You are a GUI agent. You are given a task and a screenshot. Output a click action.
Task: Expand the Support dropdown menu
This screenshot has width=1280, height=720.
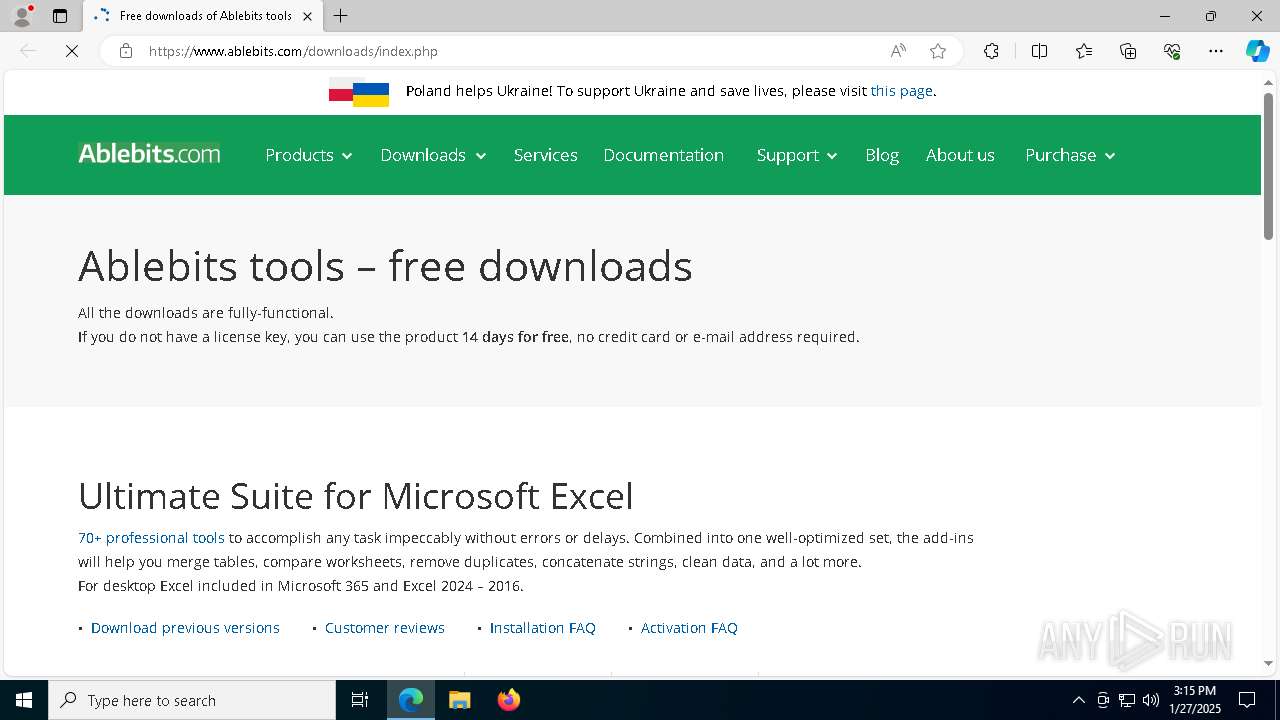tap(796, 155)
